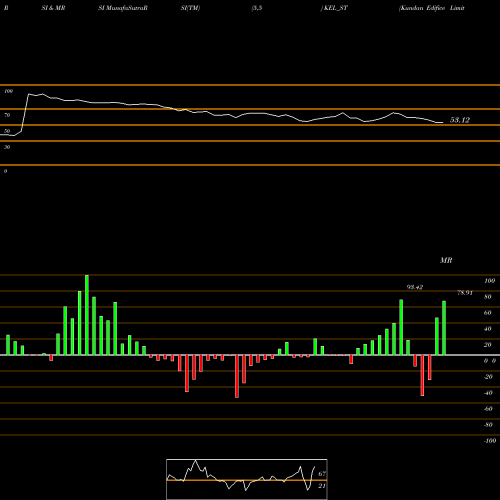This screenshot has width=500, height=500.
Task: Click the MR panel title
Action: pos(446,260)
